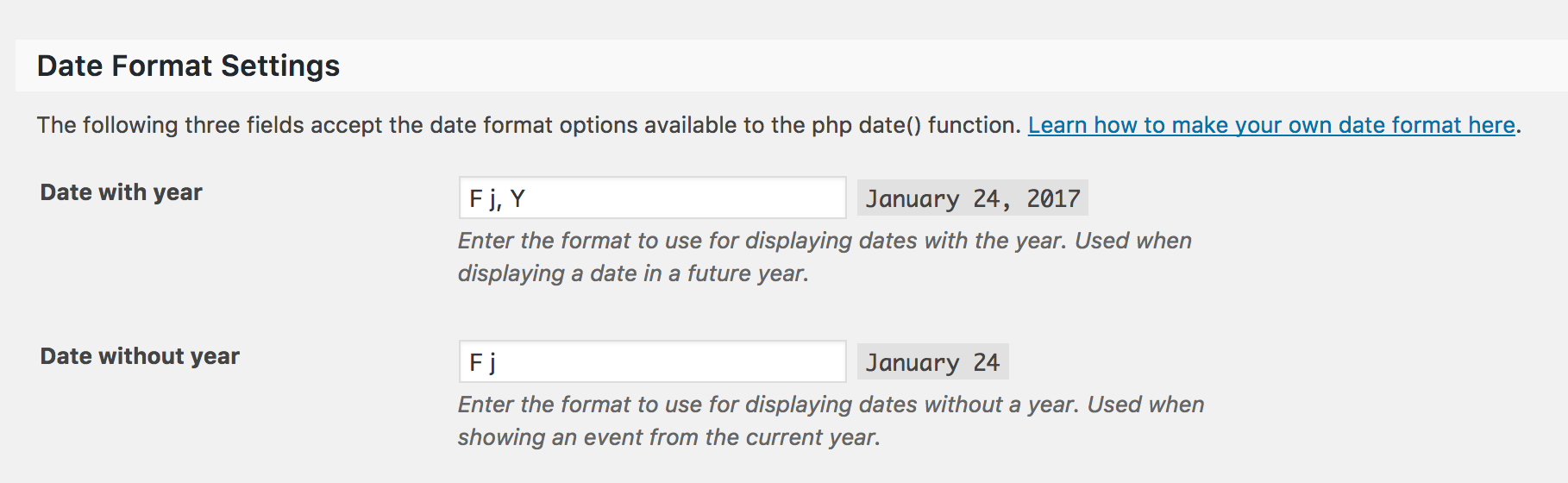
Task: Open the 'Learn how to make your own date format here' link
Action: (1270, 125)
